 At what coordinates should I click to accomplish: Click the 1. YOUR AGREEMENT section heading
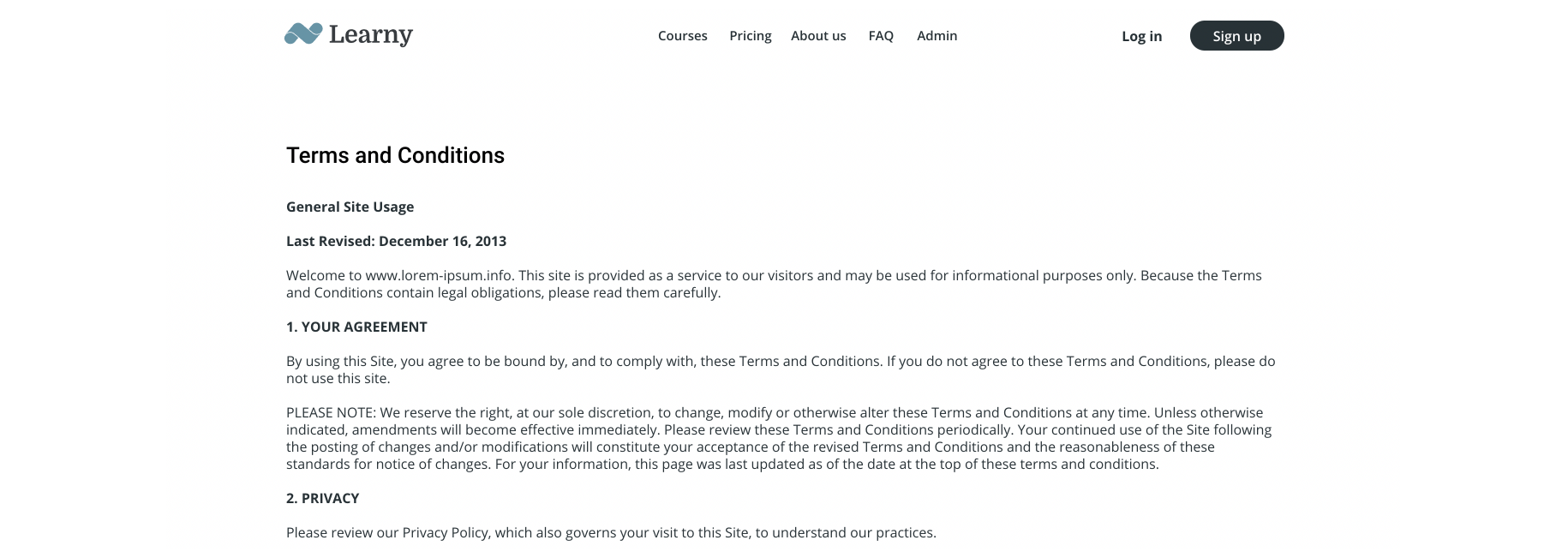pos(356,327)
